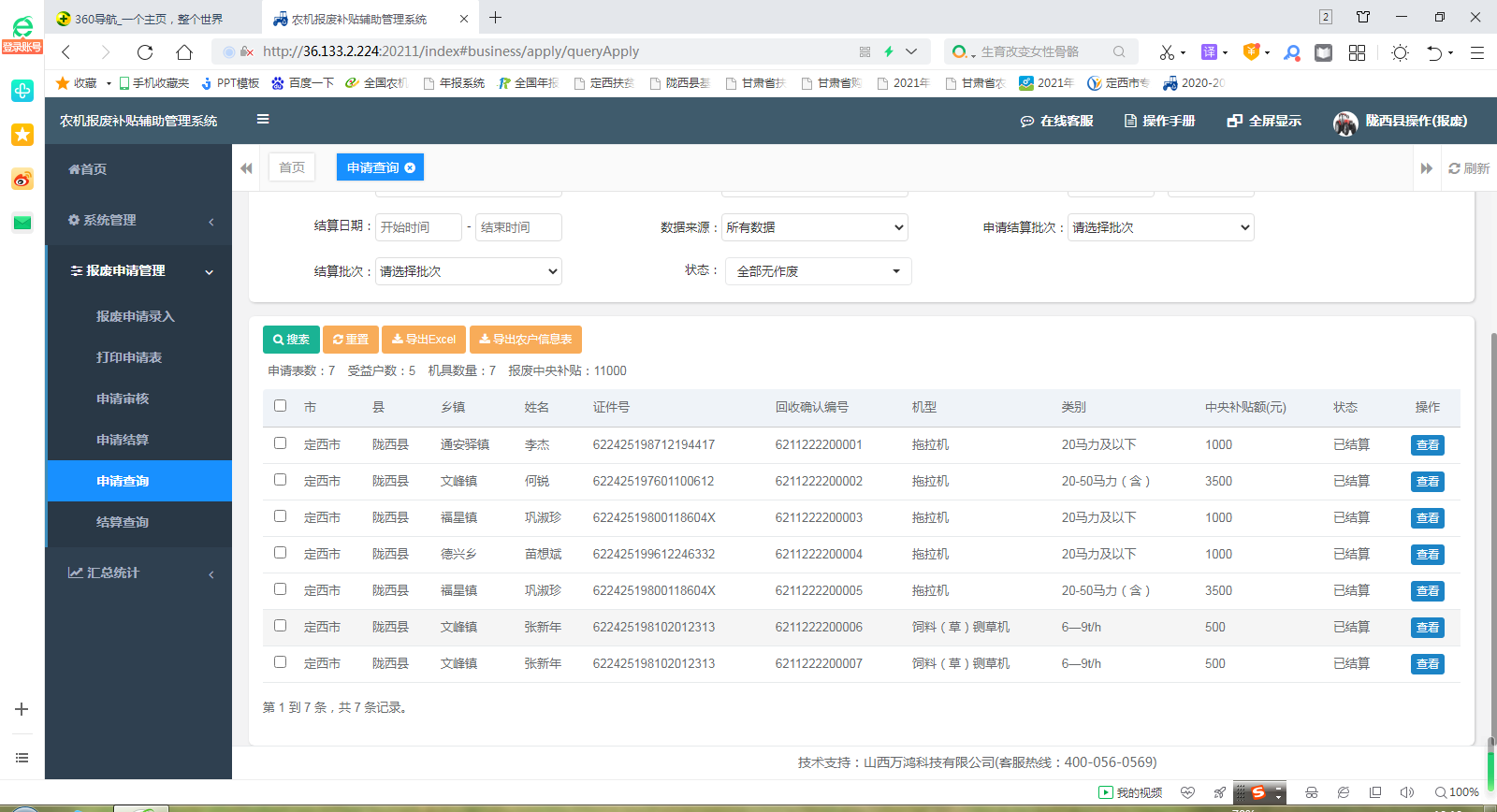Check the row for 何锐
The width and height of the screenshot is (1497, 812).
(x=280, y=480)
